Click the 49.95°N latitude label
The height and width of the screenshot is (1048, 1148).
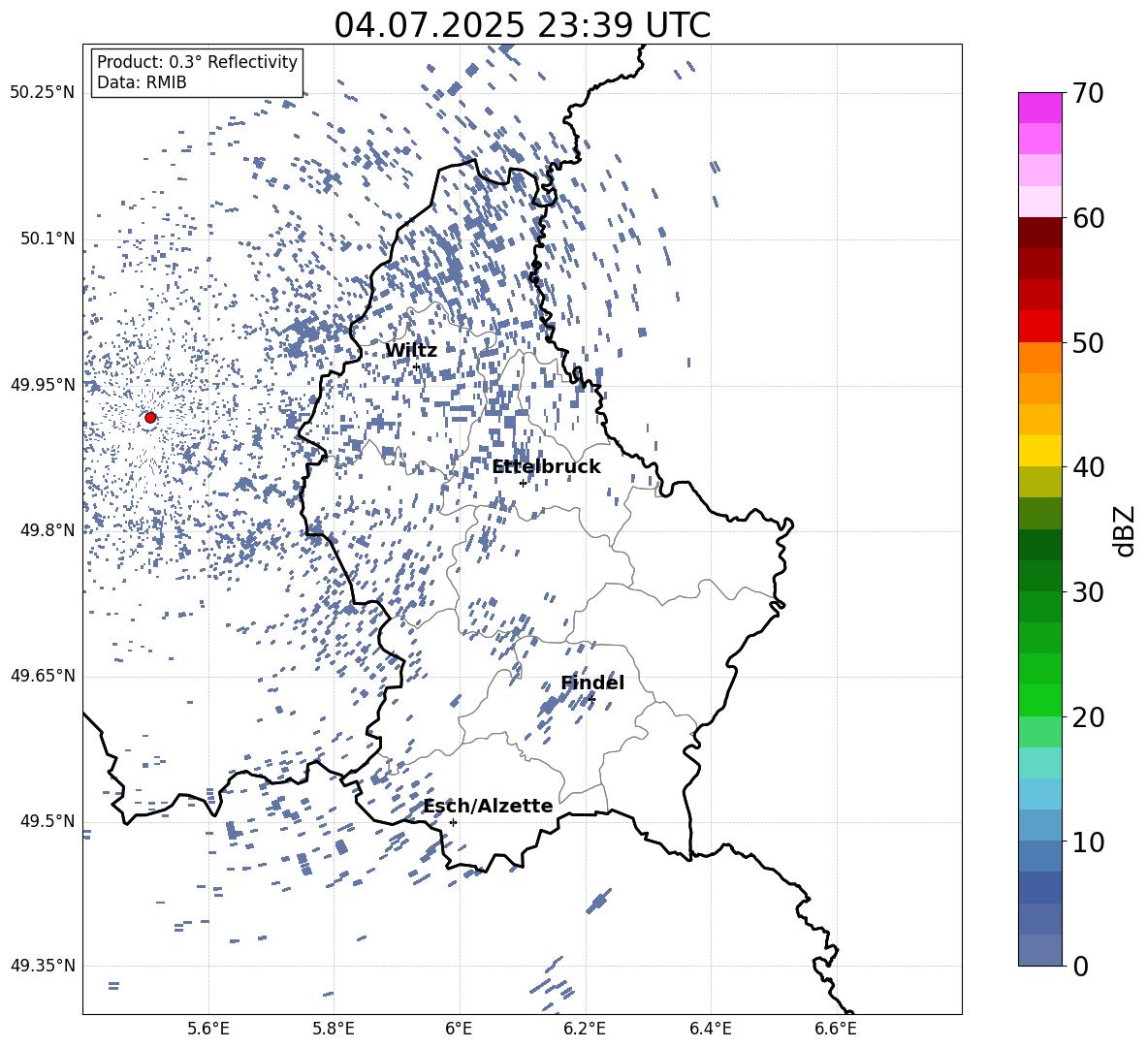coord(43,385)
